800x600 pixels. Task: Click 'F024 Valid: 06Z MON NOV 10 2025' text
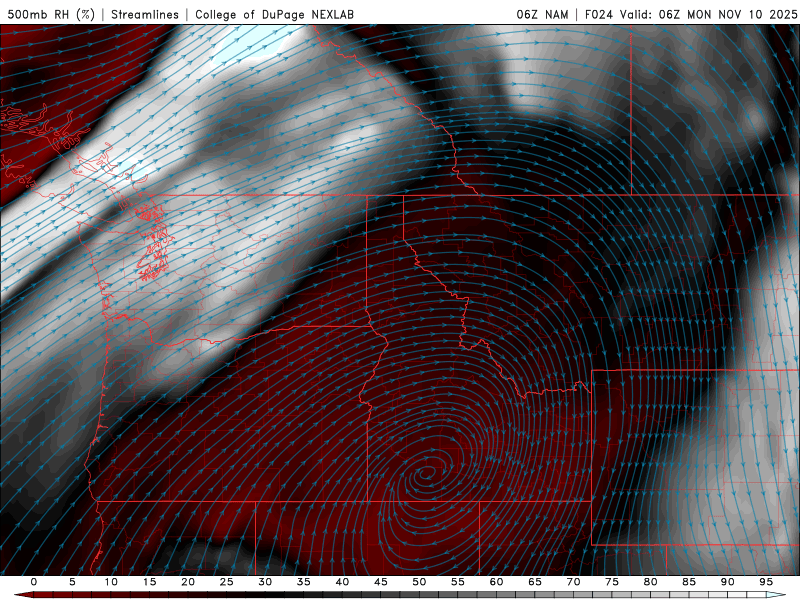click(691, 14)
